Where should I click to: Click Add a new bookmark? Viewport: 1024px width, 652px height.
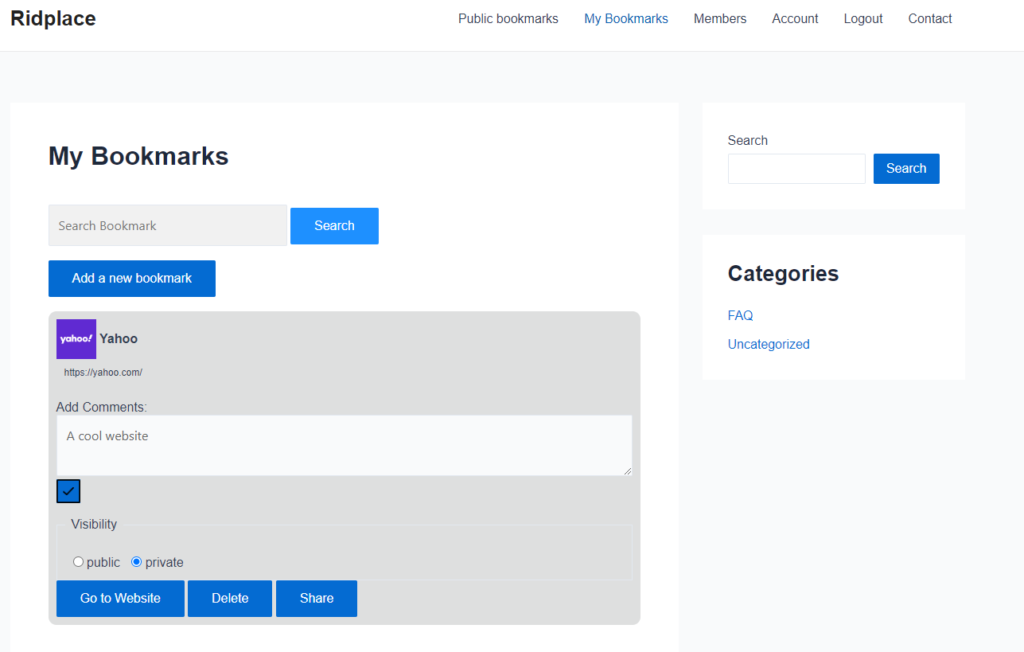tap(132, 278)
